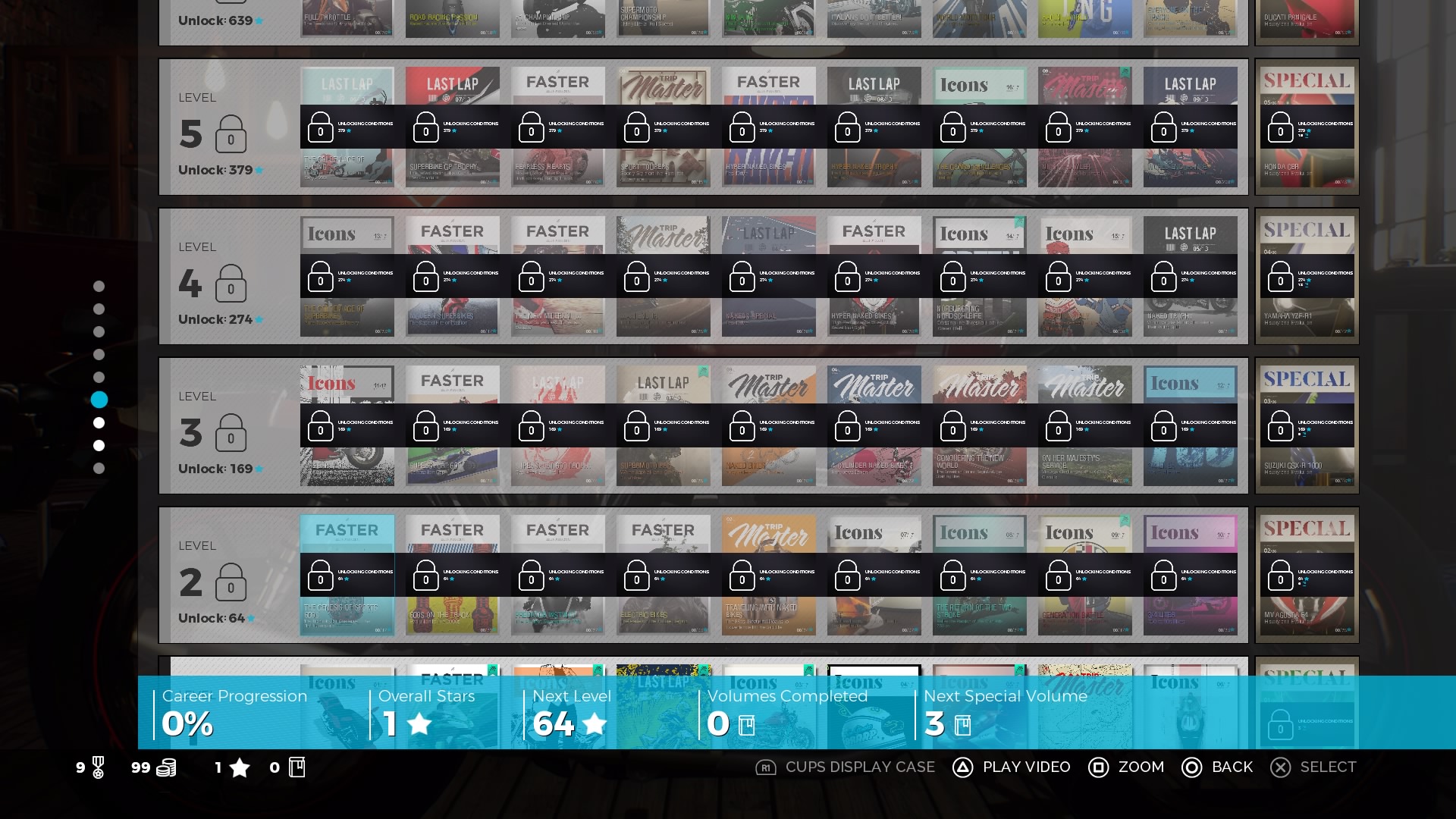This screenshot has width=1456, height=819.
Task: Click lock on Electric Bikes volume
Action: (x=636, y=576)
